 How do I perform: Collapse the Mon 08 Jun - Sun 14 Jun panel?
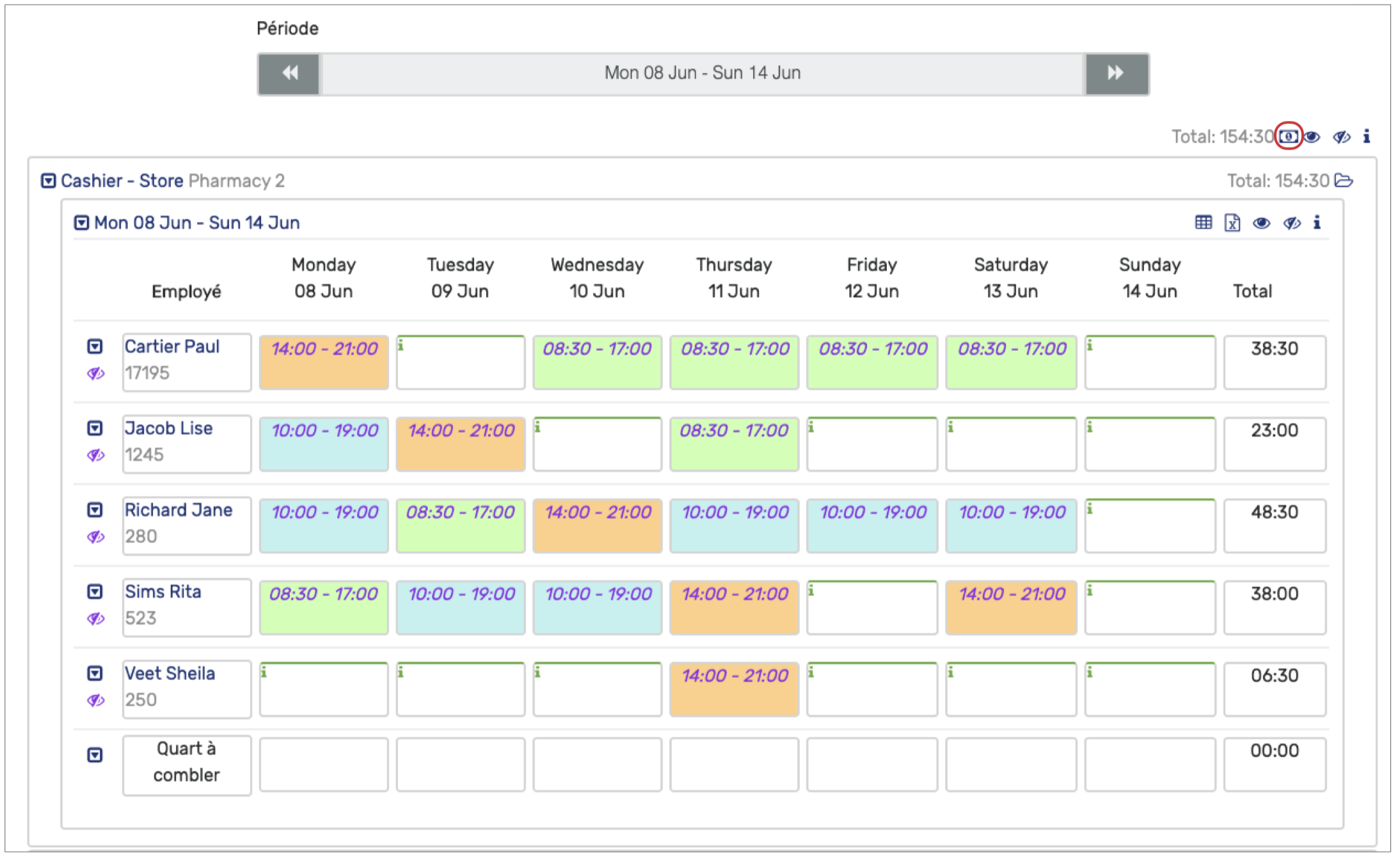click(x=81, y=223)
